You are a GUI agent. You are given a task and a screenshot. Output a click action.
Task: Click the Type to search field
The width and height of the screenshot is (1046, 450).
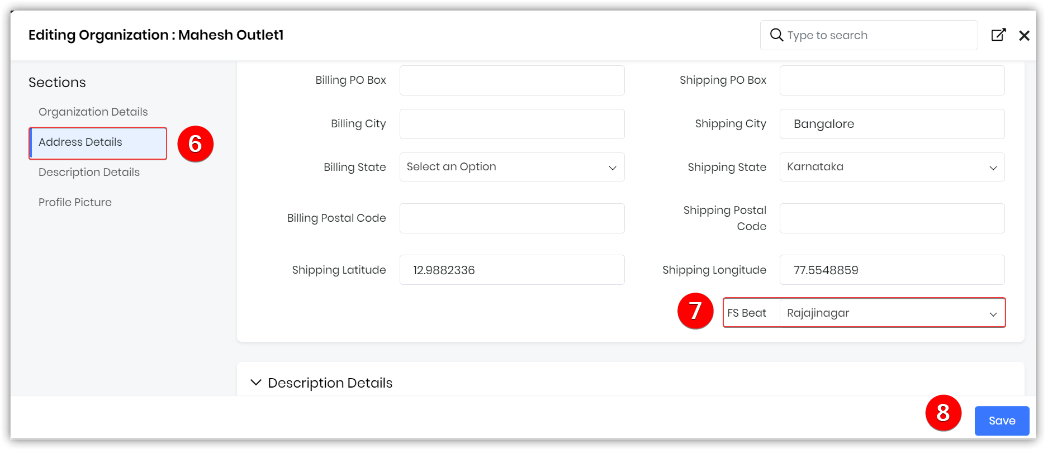[x=877, y=35]
